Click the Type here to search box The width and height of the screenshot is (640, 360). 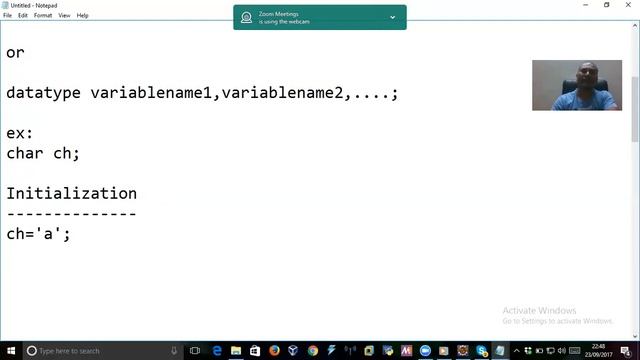point(102,351)
